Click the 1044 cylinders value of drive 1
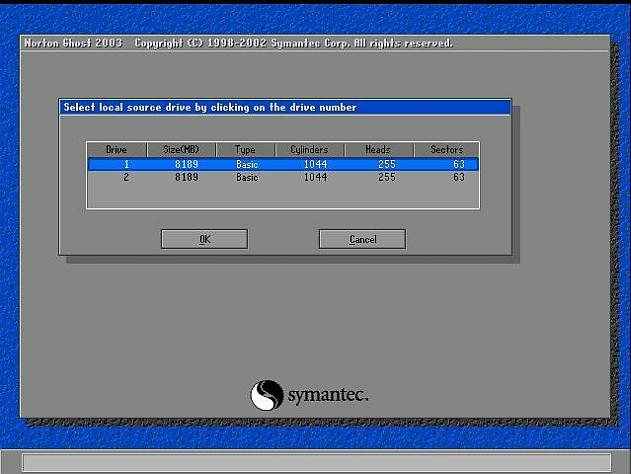Viewport: 631px width, 474px height. point(316,164)
